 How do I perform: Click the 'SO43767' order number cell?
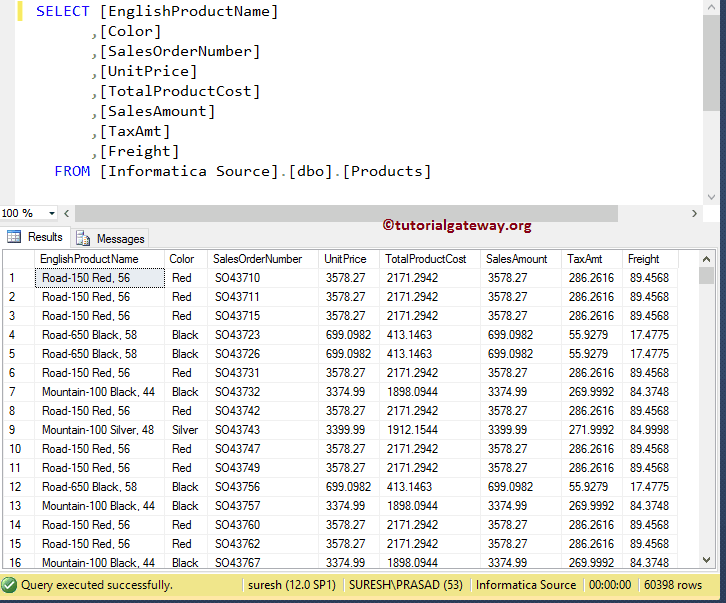pos(263,562)
